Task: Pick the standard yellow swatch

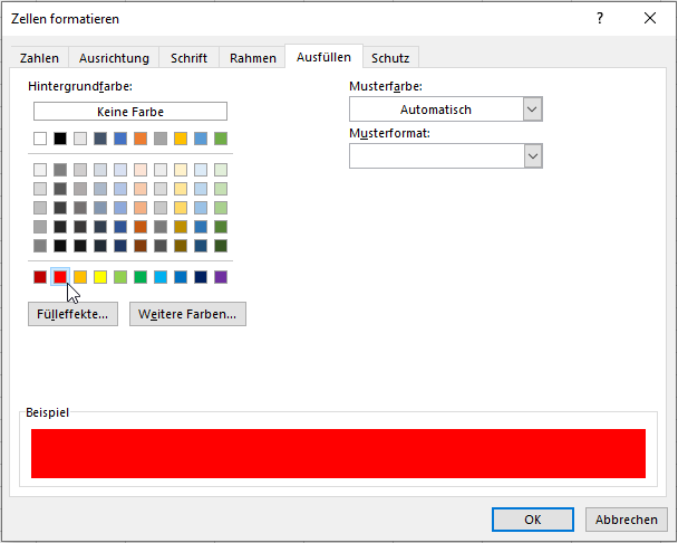Action: pyautogui.click(x=100, y=277)
